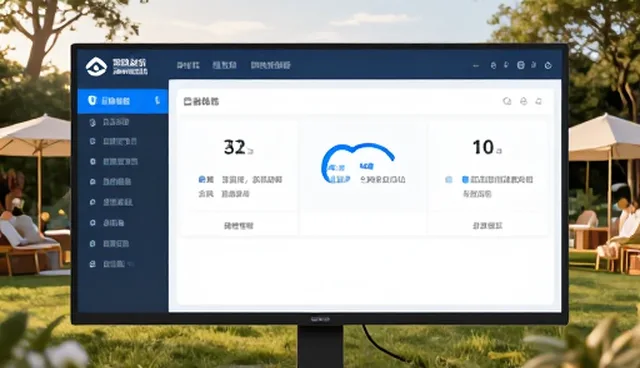Open the footer link of the "32" card
This screenshot has width=640, height=368.
click(x=239, y=226)
